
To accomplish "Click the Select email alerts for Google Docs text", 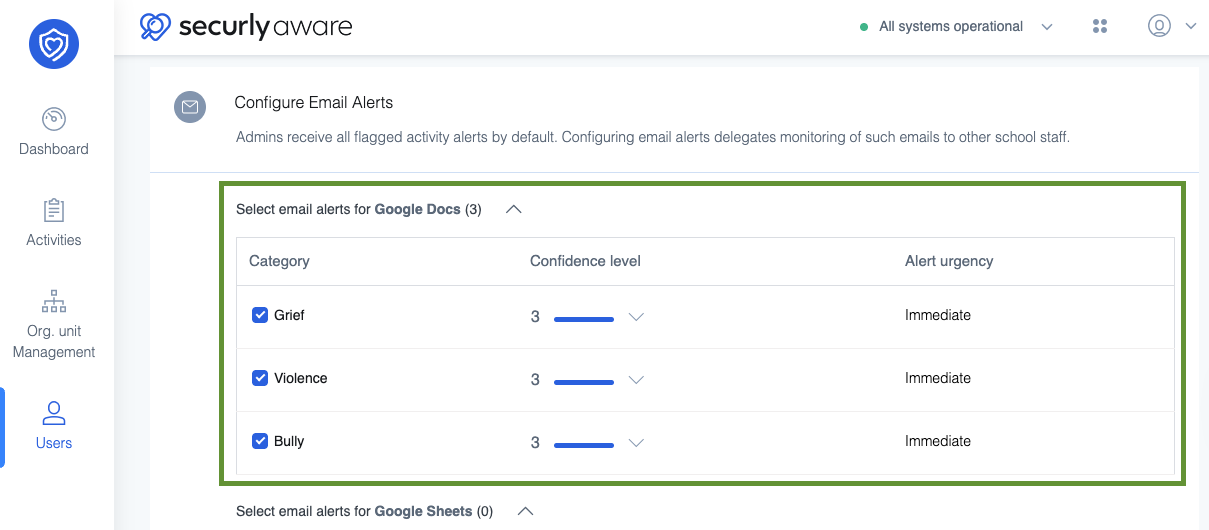I will tap(359, 210).
